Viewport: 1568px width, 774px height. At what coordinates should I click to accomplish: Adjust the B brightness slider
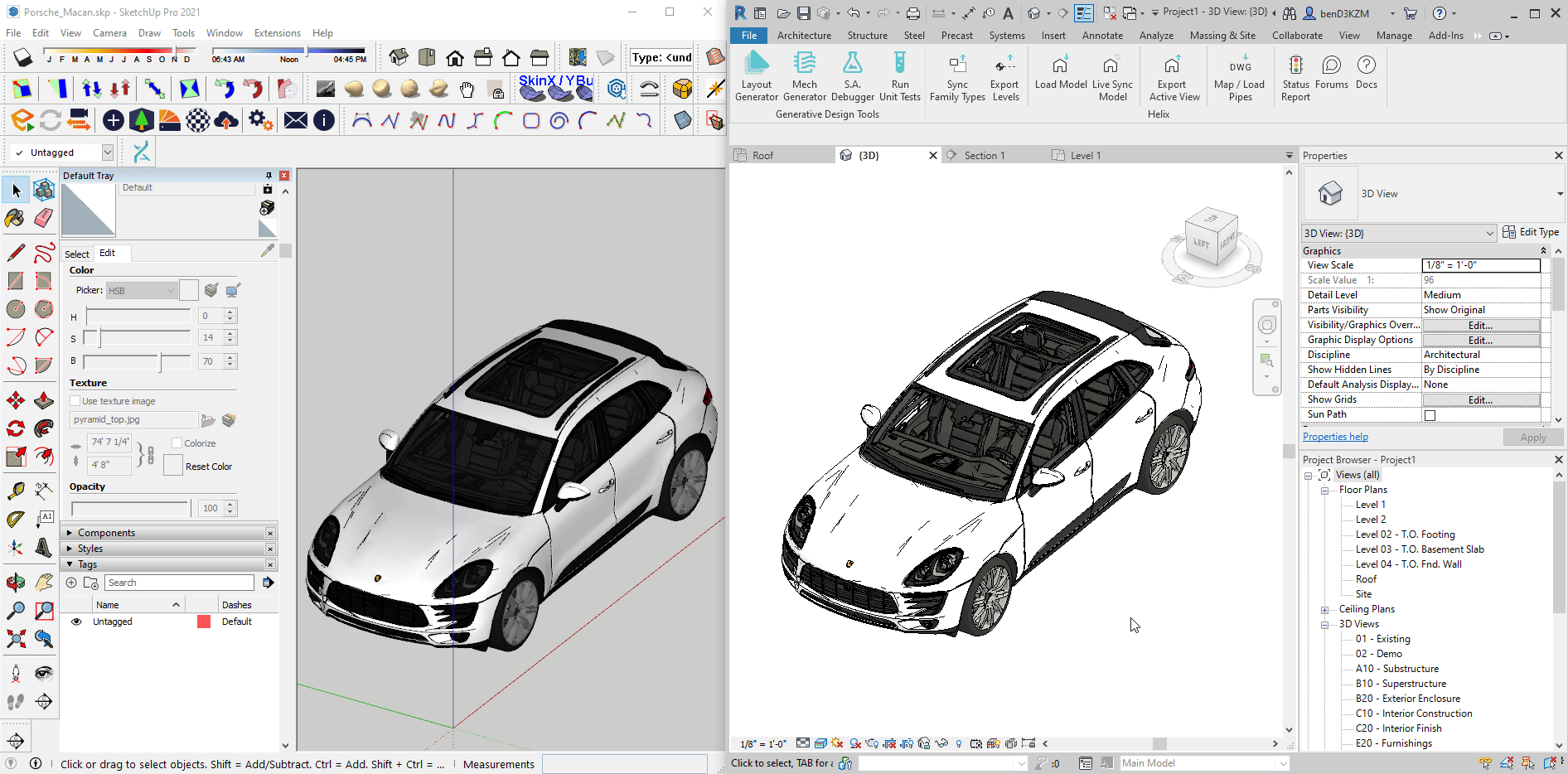[x=138, y=361]
